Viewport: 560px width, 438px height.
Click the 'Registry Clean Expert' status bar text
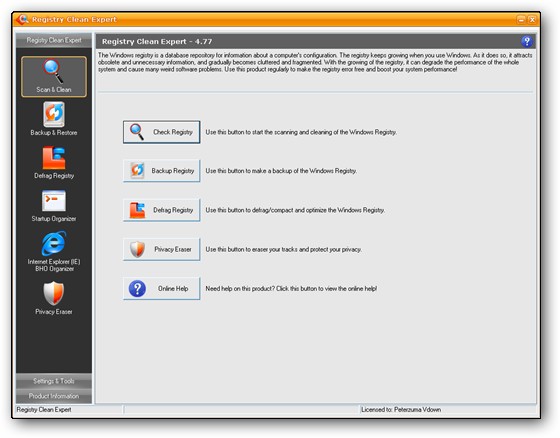pyautogui.click(x=44, y=409)
